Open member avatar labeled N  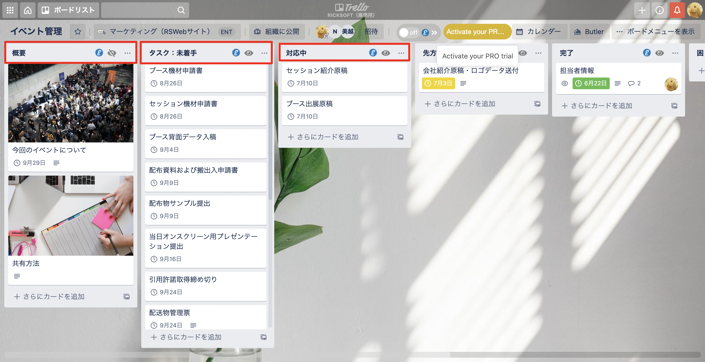pyautogui.click(x=335, y=32)
